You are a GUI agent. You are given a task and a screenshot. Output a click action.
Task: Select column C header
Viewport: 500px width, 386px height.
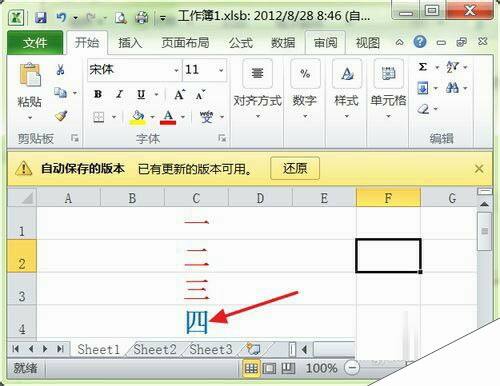point(196,198)
